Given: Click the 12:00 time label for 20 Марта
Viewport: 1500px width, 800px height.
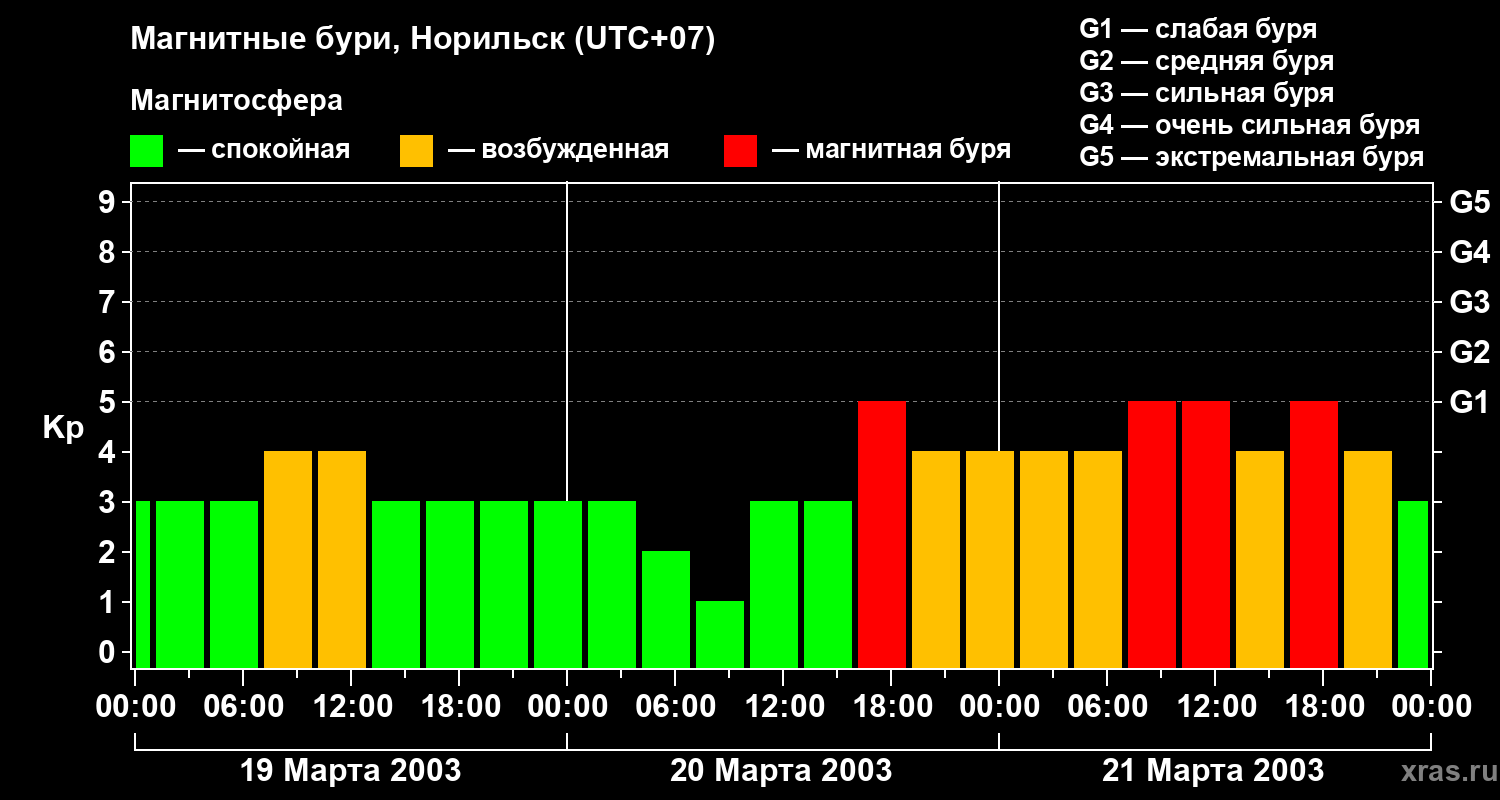Looking at the screenshot, I should (783, 706).
